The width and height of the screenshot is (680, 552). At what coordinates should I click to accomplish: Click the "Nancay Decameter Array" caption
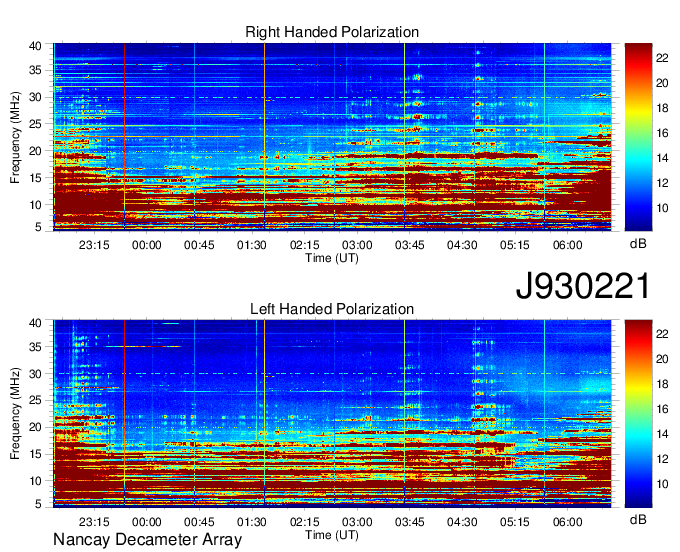pos(147,540)
